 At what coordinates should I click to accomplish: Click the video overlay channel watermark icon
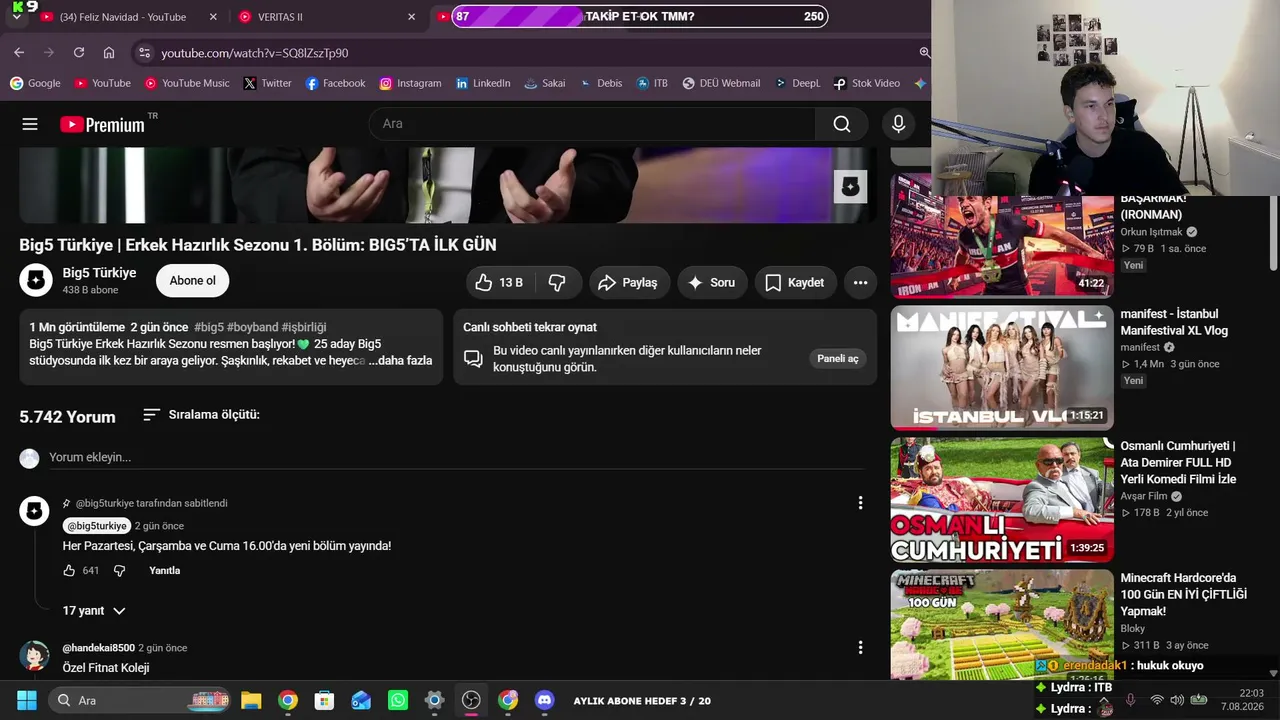[850, 187]
